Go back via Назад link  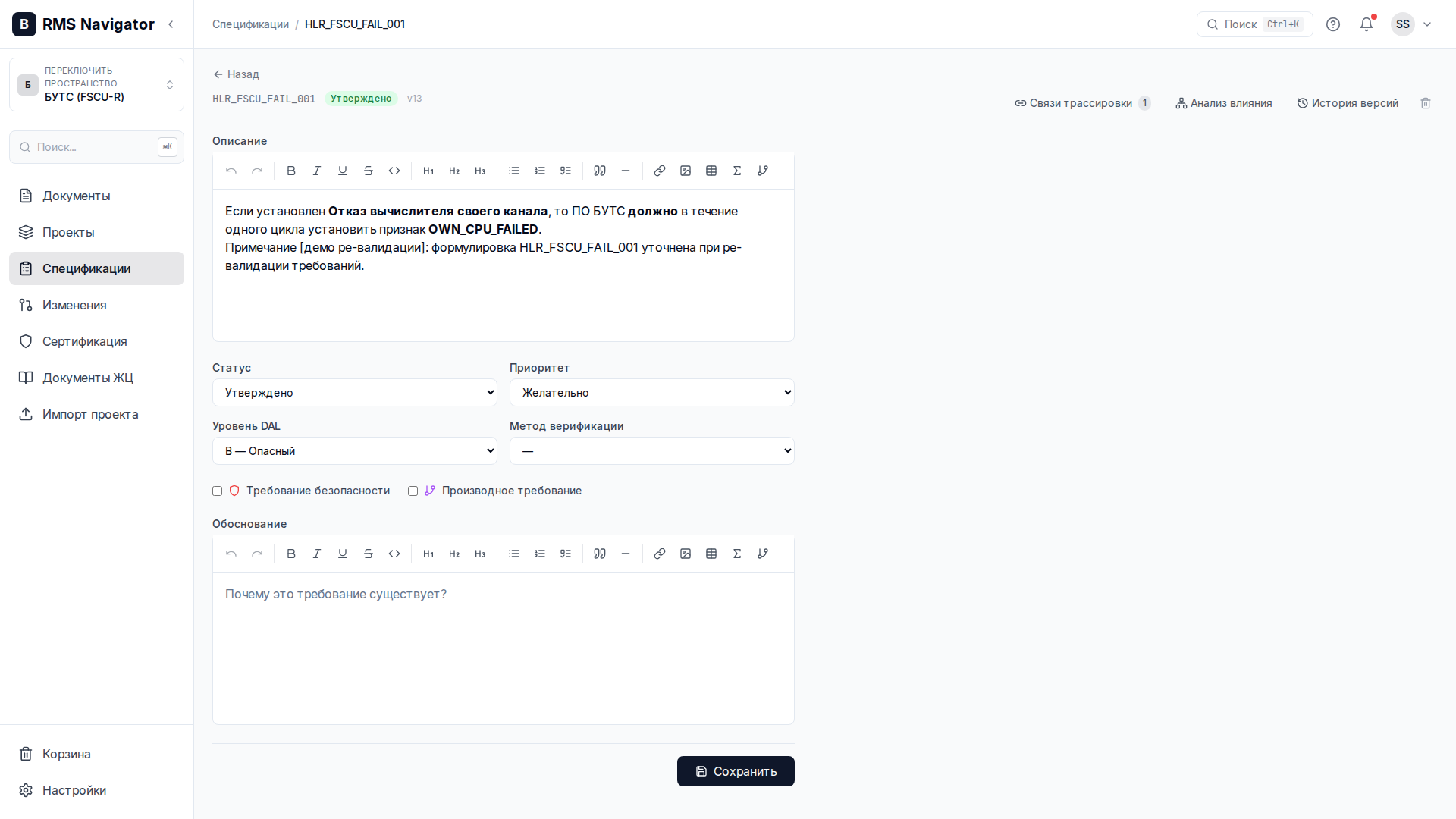pos(236,74)
